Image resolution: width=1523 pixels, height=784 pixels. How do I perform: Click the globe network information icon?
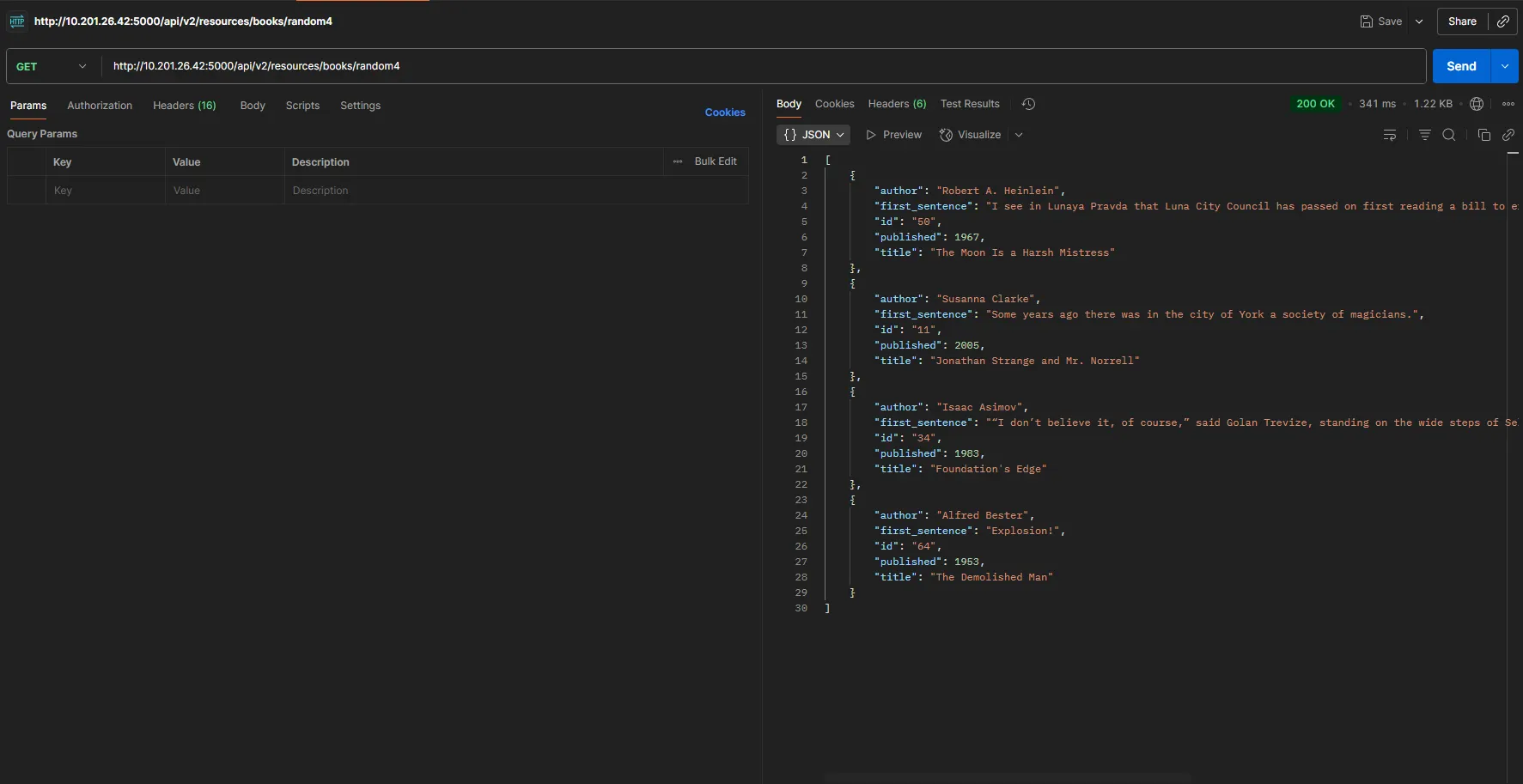coord(1477,104)
